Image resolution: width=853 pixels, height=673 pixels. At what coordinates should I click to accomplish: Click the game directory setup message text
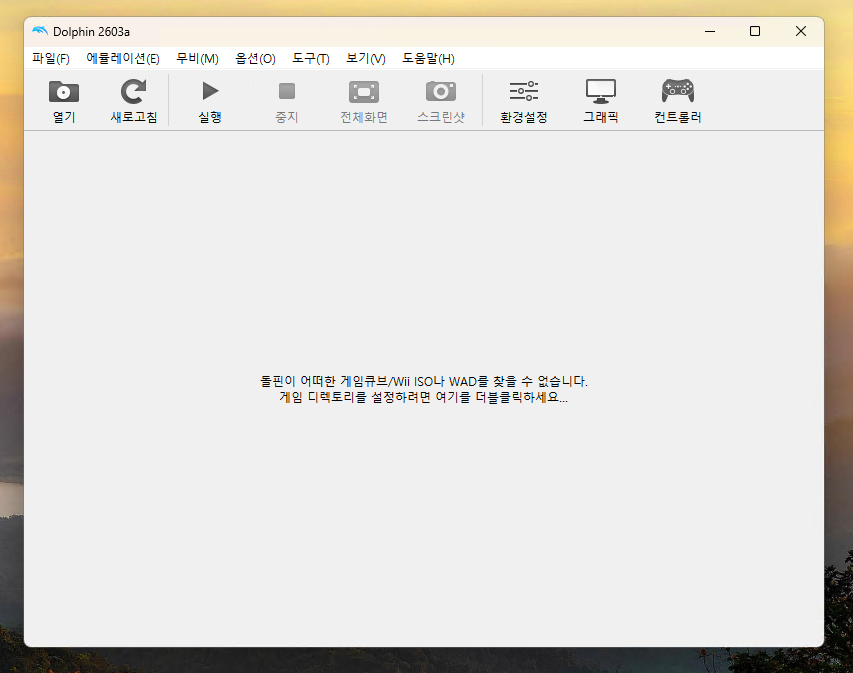coord(424,389)
